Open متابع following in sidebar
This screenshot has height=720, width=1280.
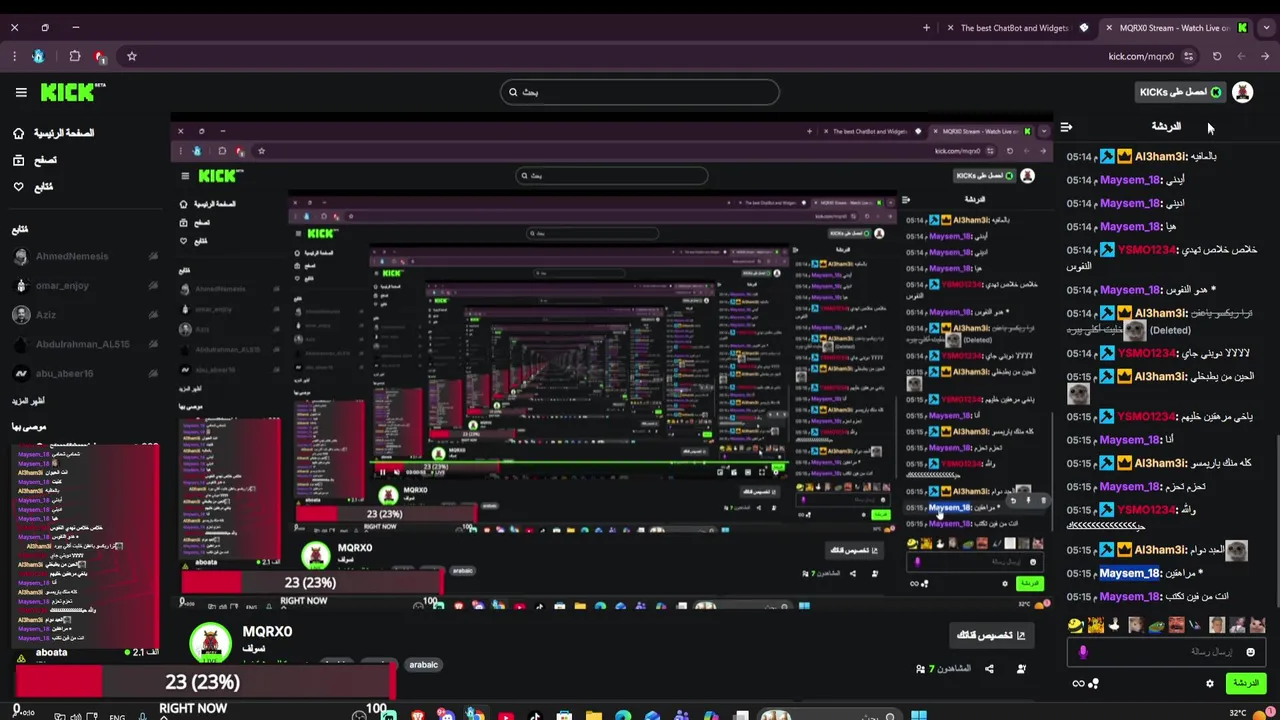[x=33, y=187]
